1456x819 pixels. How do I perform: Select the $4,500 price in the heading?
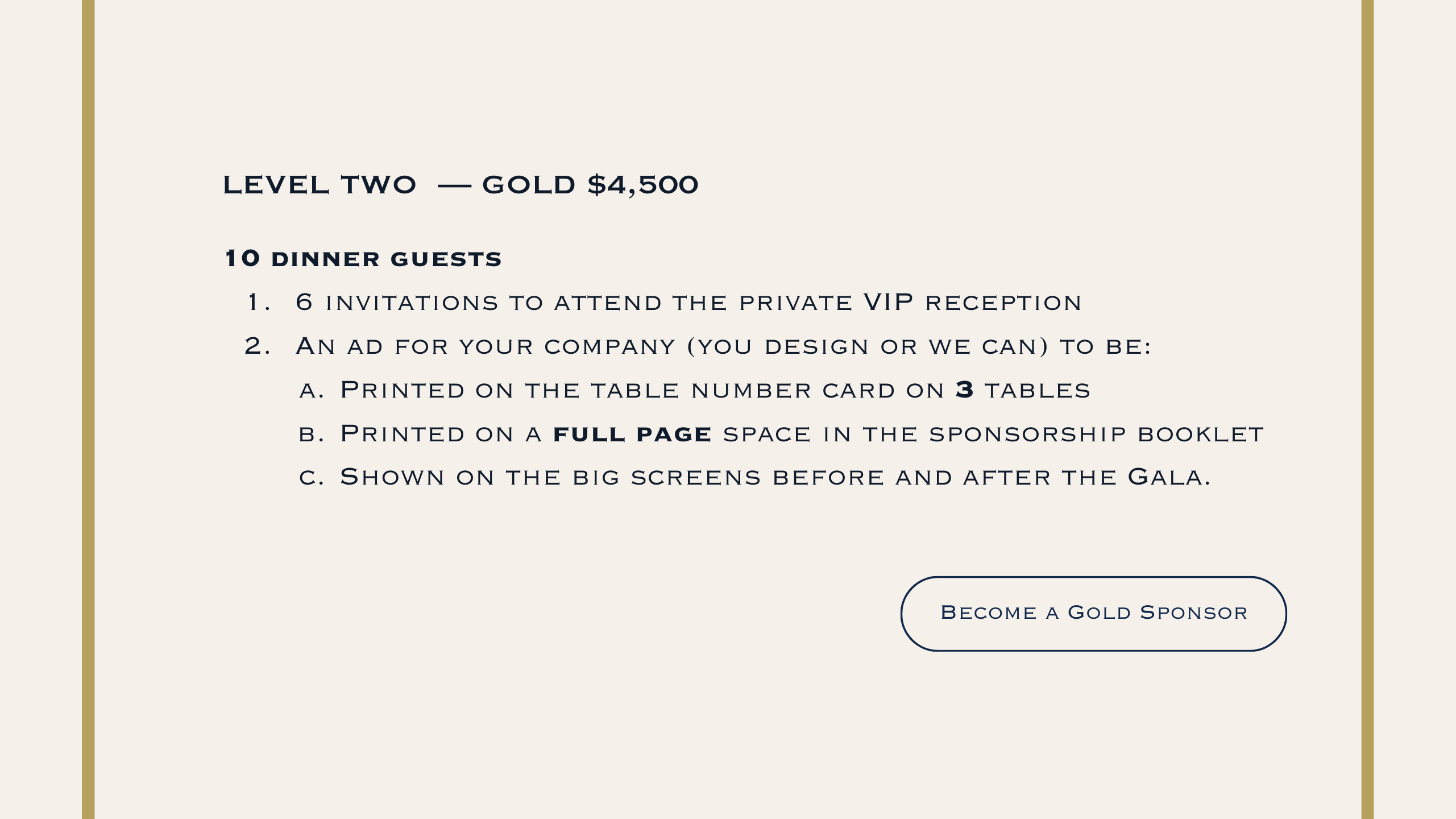coord(642,185)
